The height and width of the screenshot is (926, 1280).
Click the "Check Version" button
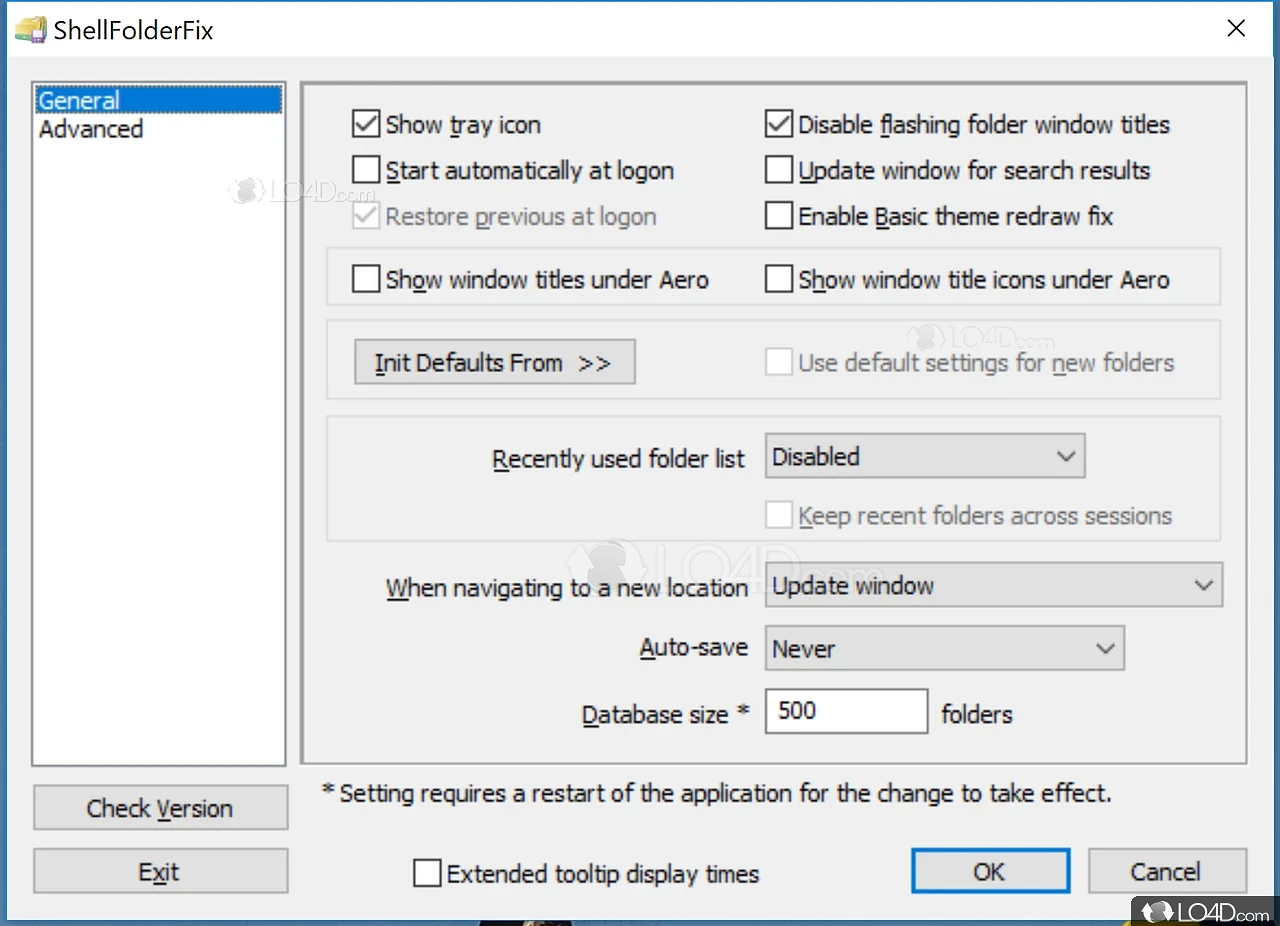coord(160,807)
